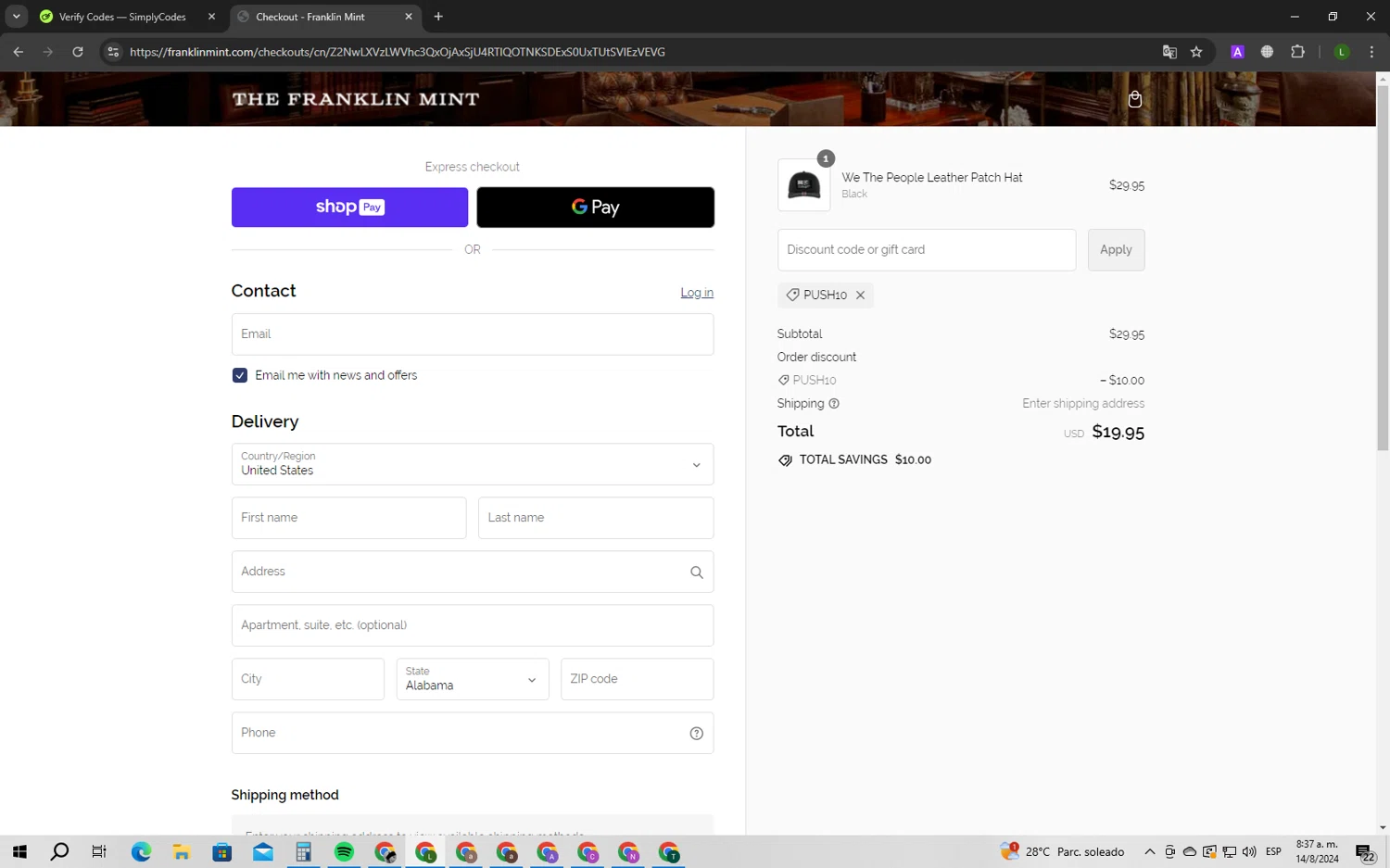Click the ESP language indicator

click(x=1273, y=852)
